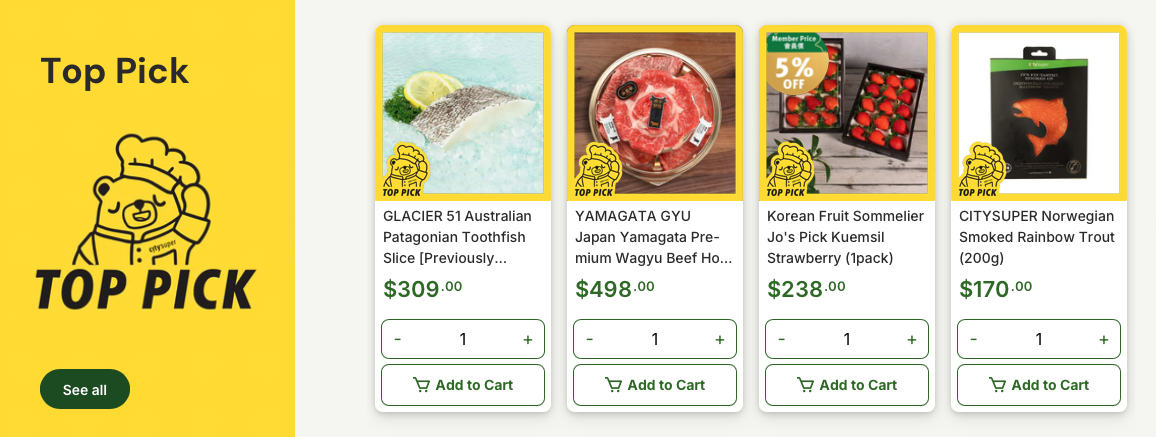The width and height of the screenshot is (1156, 437).
Task: Add Yamagata Wagyu Beef to cart
Action: tap(655, 385)
